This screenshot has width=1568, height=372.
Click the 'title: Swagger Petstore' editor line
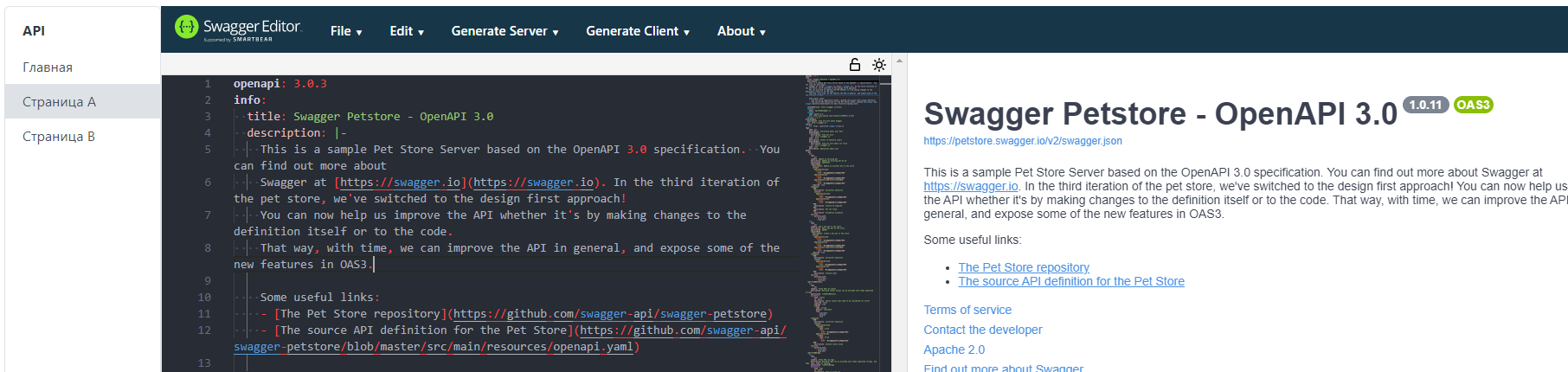[x=370, y=117]
